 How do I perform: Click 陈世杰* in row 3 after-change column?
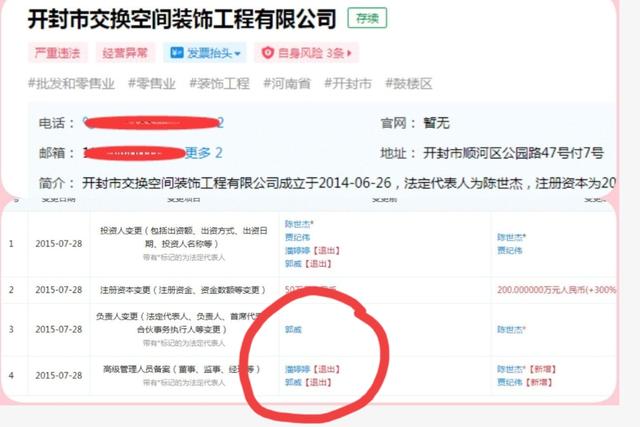pyautogui.click(x=511, y=329)
